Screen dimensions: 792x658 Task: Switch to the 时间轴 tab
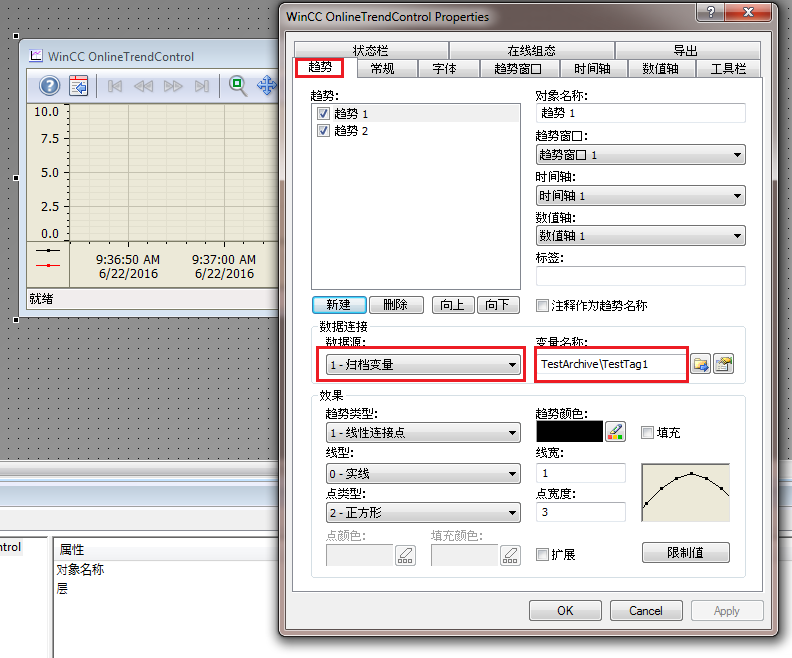tap(593, 69)
